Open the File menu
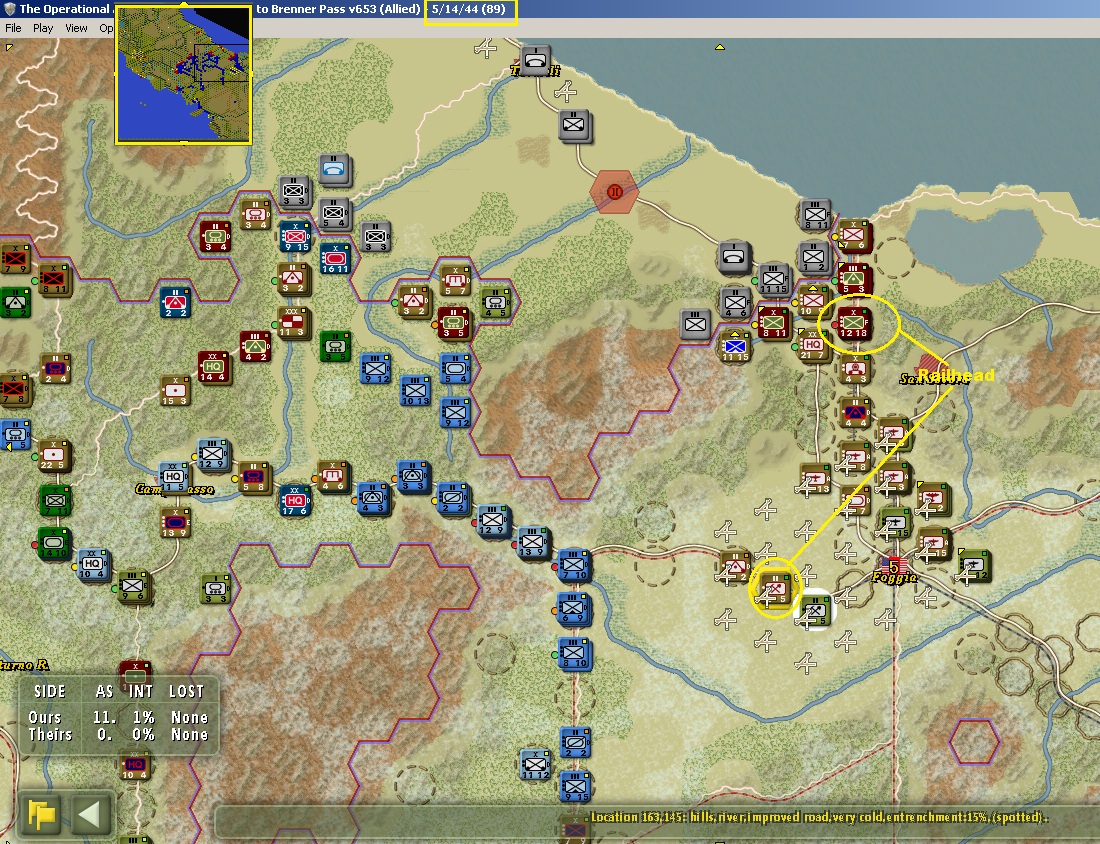Screen dimensions: 1100x844 (13, 28)
